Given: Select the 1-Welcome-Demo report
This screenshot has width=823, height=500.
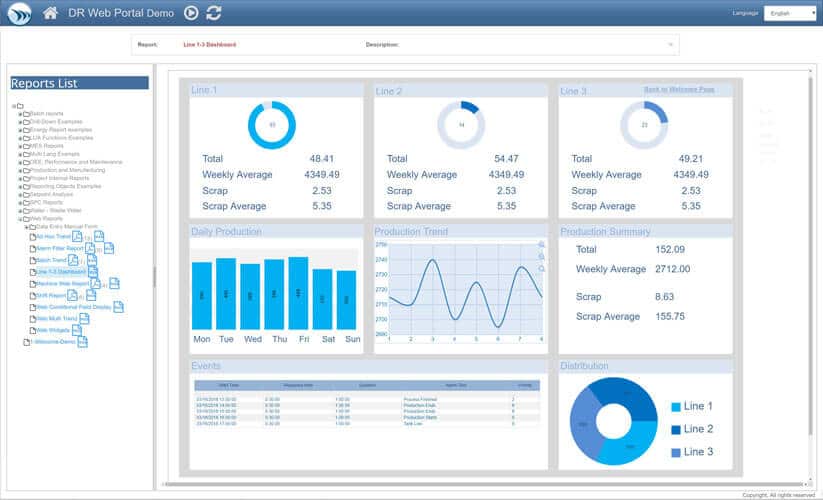Looking at the screenshot, I should [x=53, y=342].
